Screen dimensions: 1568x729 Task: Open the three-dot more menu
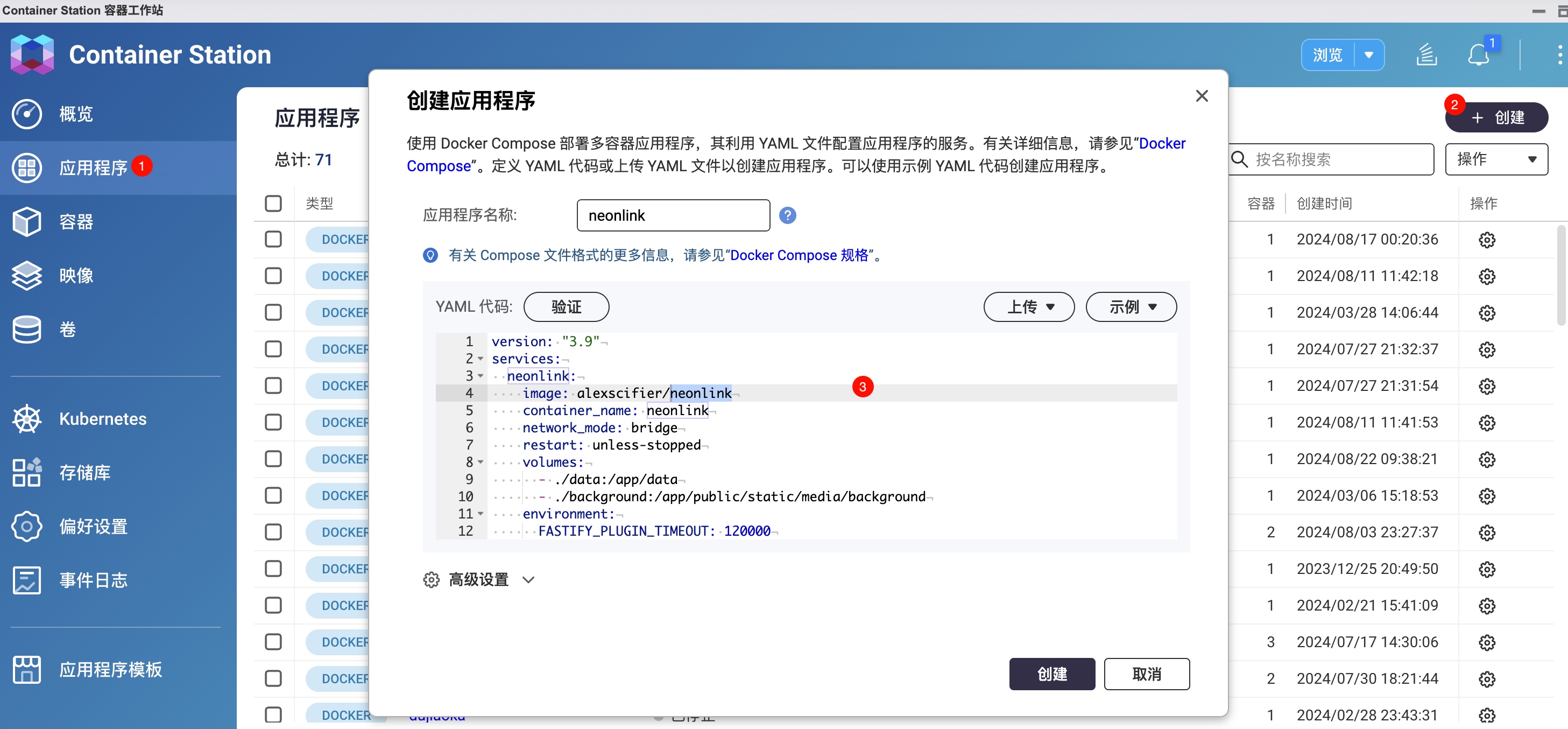[1559, 55]
